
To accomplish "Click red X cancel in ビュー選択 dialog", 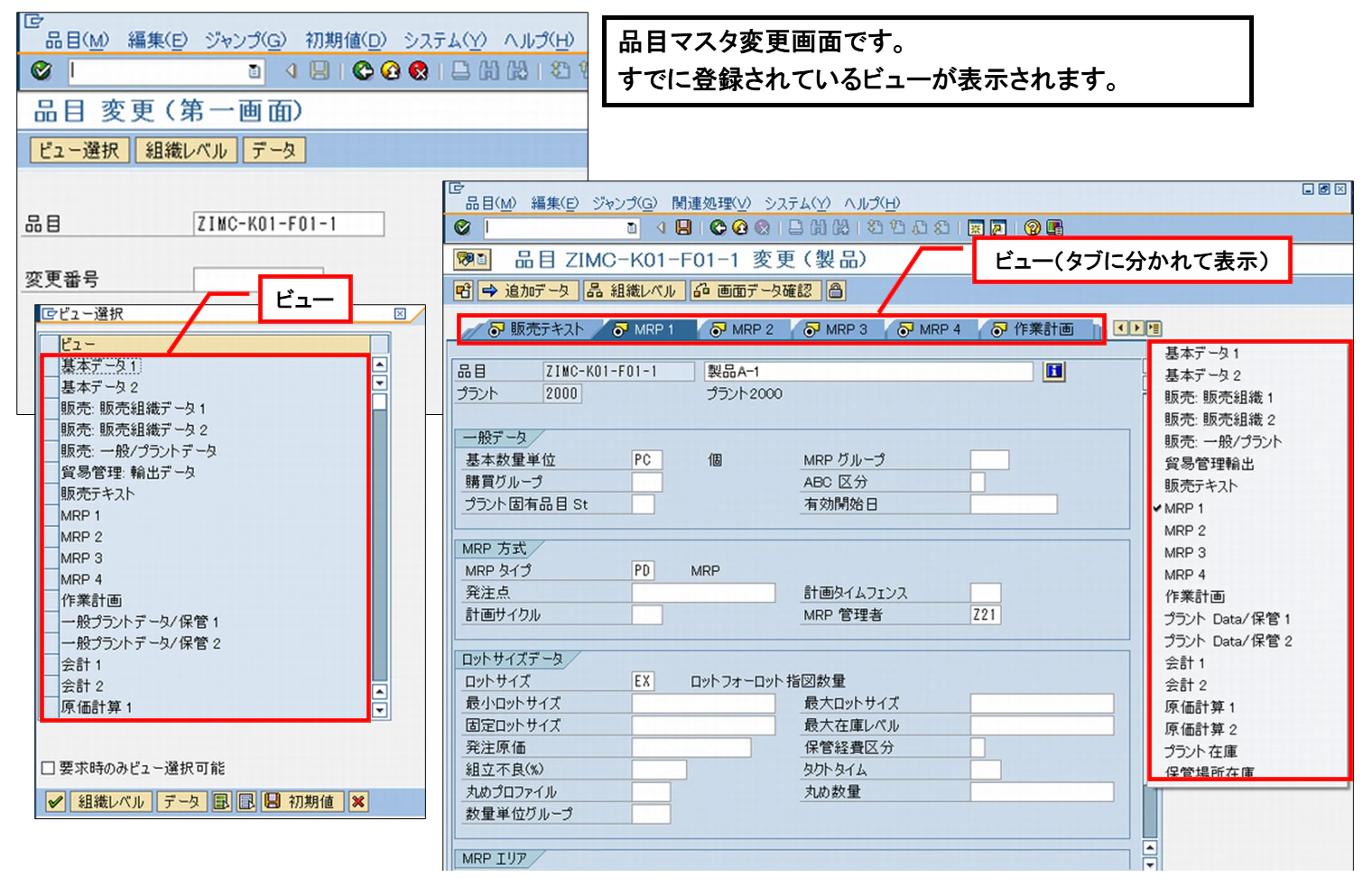I will tap(358, 801).
